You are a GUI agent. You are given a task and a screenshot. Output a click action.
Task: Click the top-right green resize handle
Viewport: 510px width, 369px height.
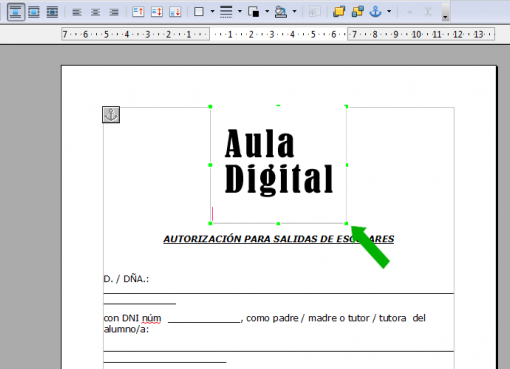(347, 107)
